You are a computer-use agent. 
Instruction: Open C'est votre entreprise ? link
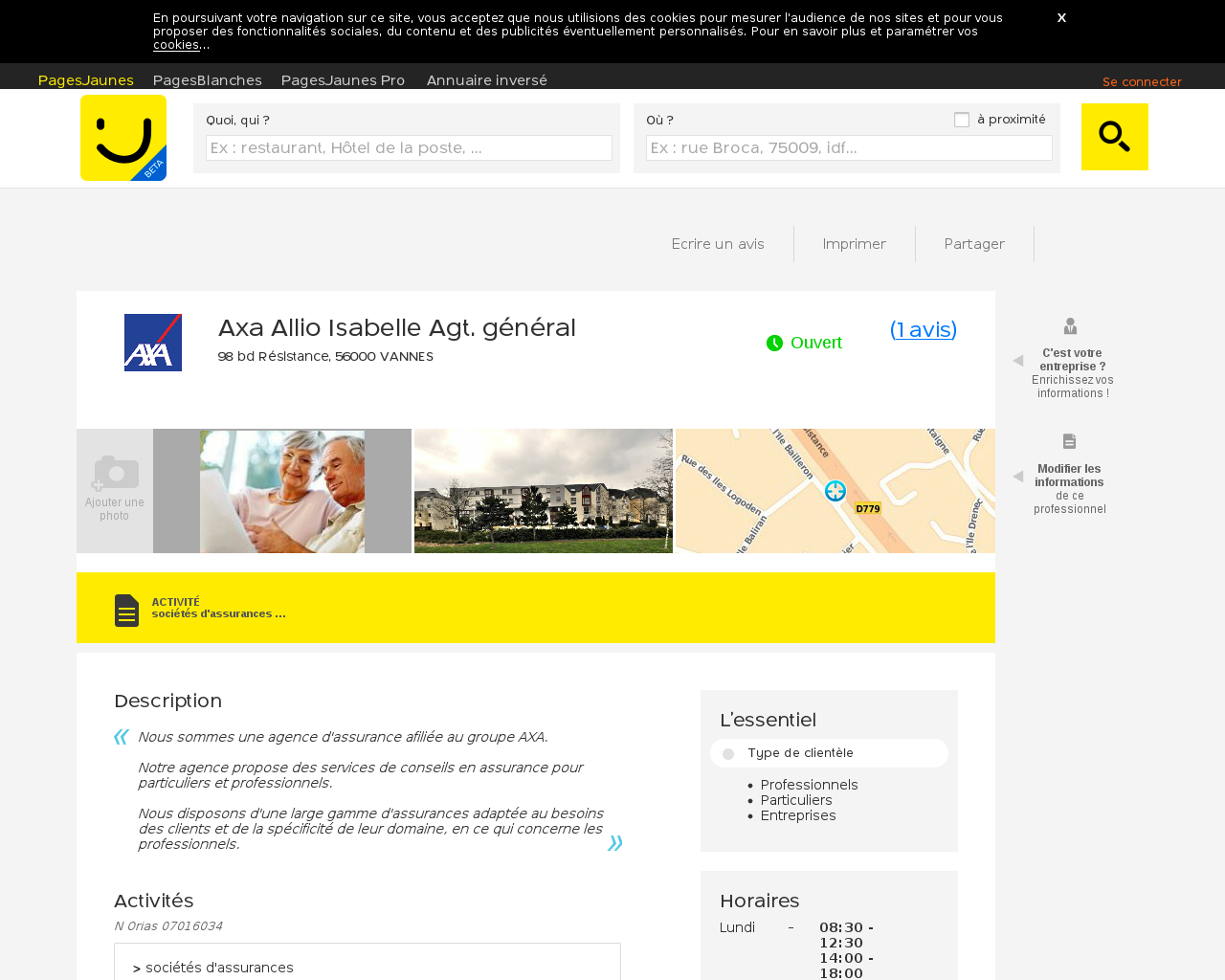(1073, 360)
